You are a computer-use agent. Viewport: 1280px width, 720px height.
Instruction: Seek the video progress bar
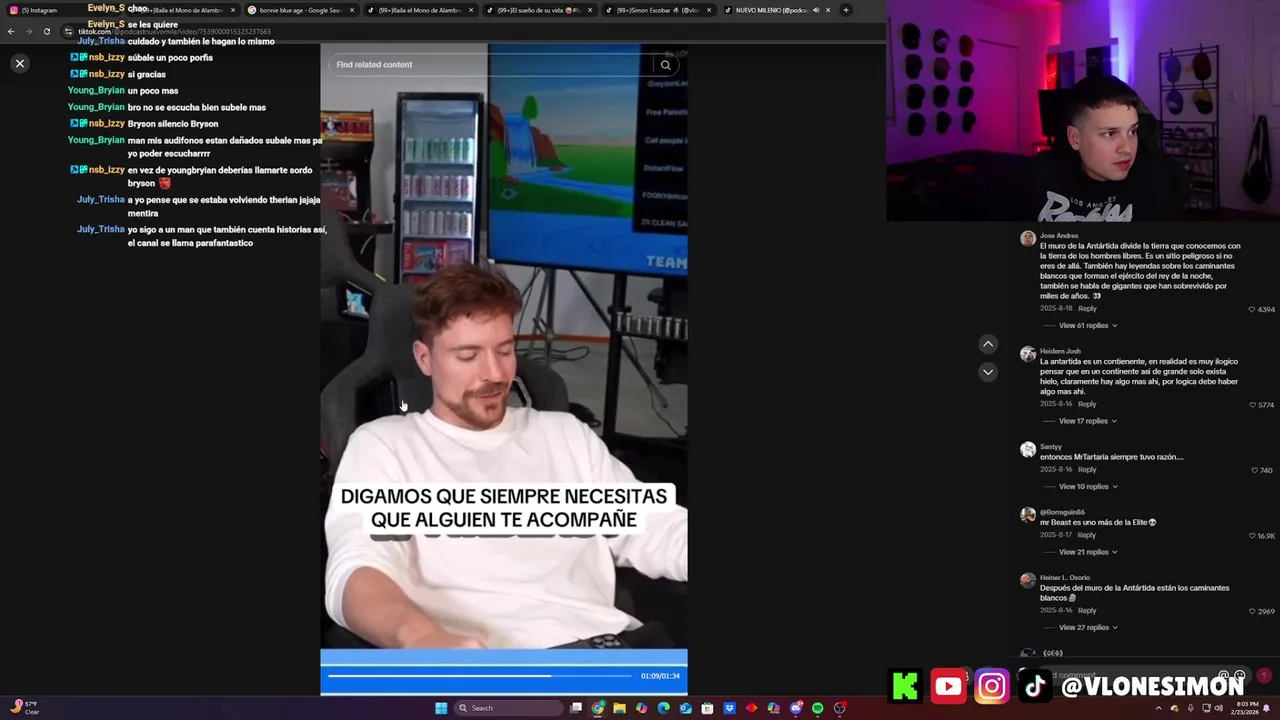[480, 676]
